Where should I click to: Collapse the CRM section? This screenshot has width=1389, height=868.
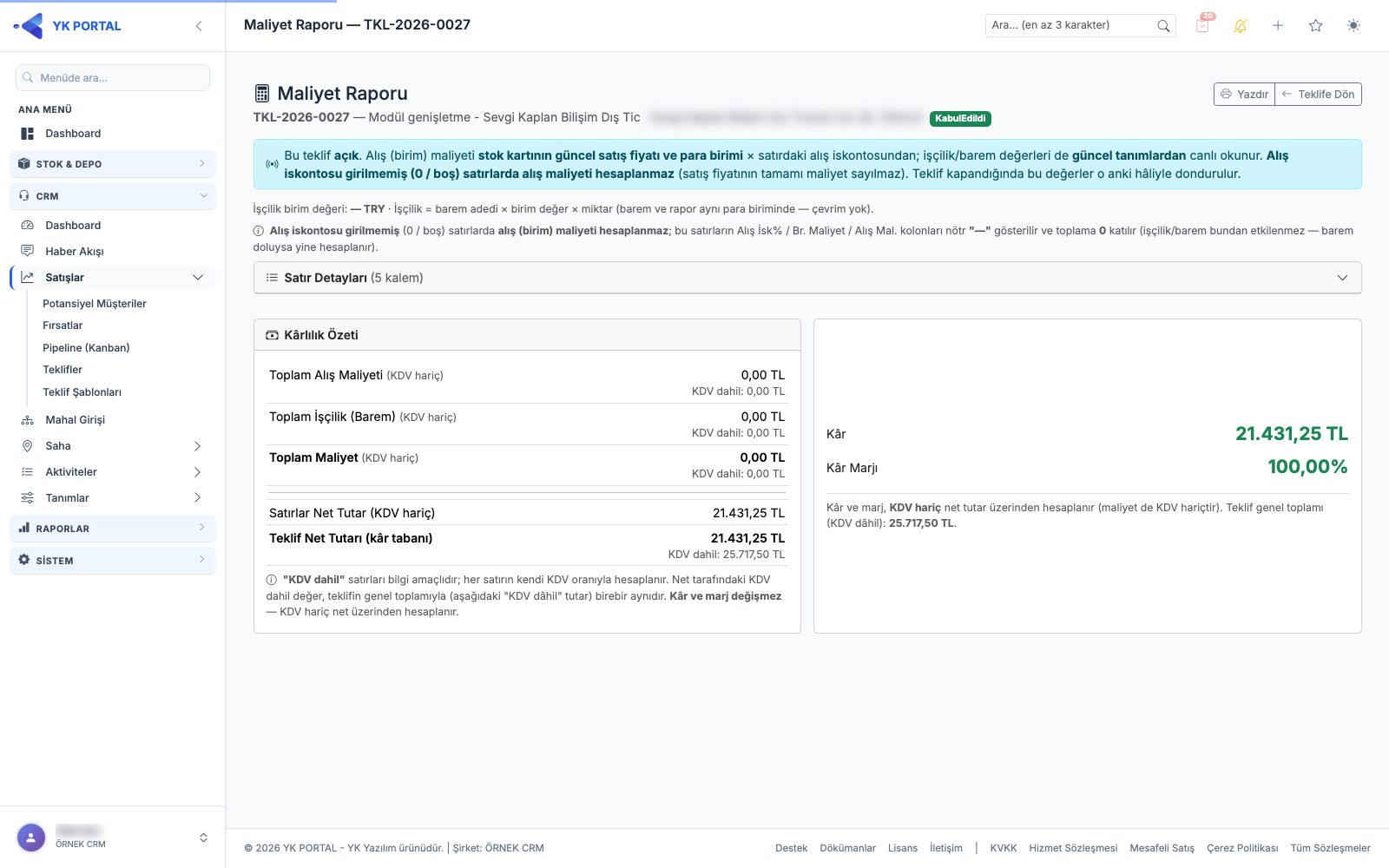[x=113, y=196]
